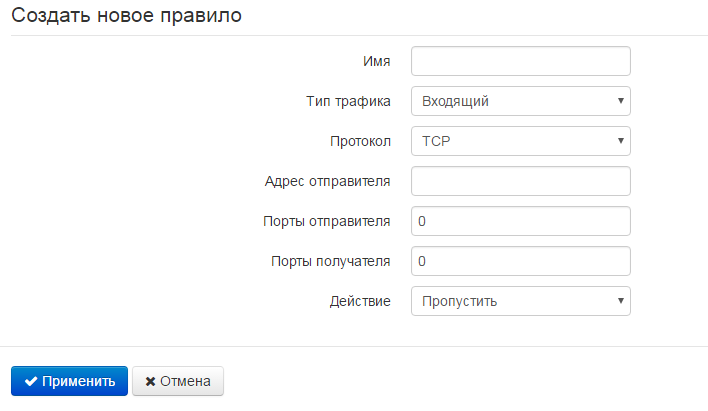The height and width of the screenshot is (411, 708).
Task: Expand the Протокол combo box showing TCP
Action: click(x=520, y=141)
